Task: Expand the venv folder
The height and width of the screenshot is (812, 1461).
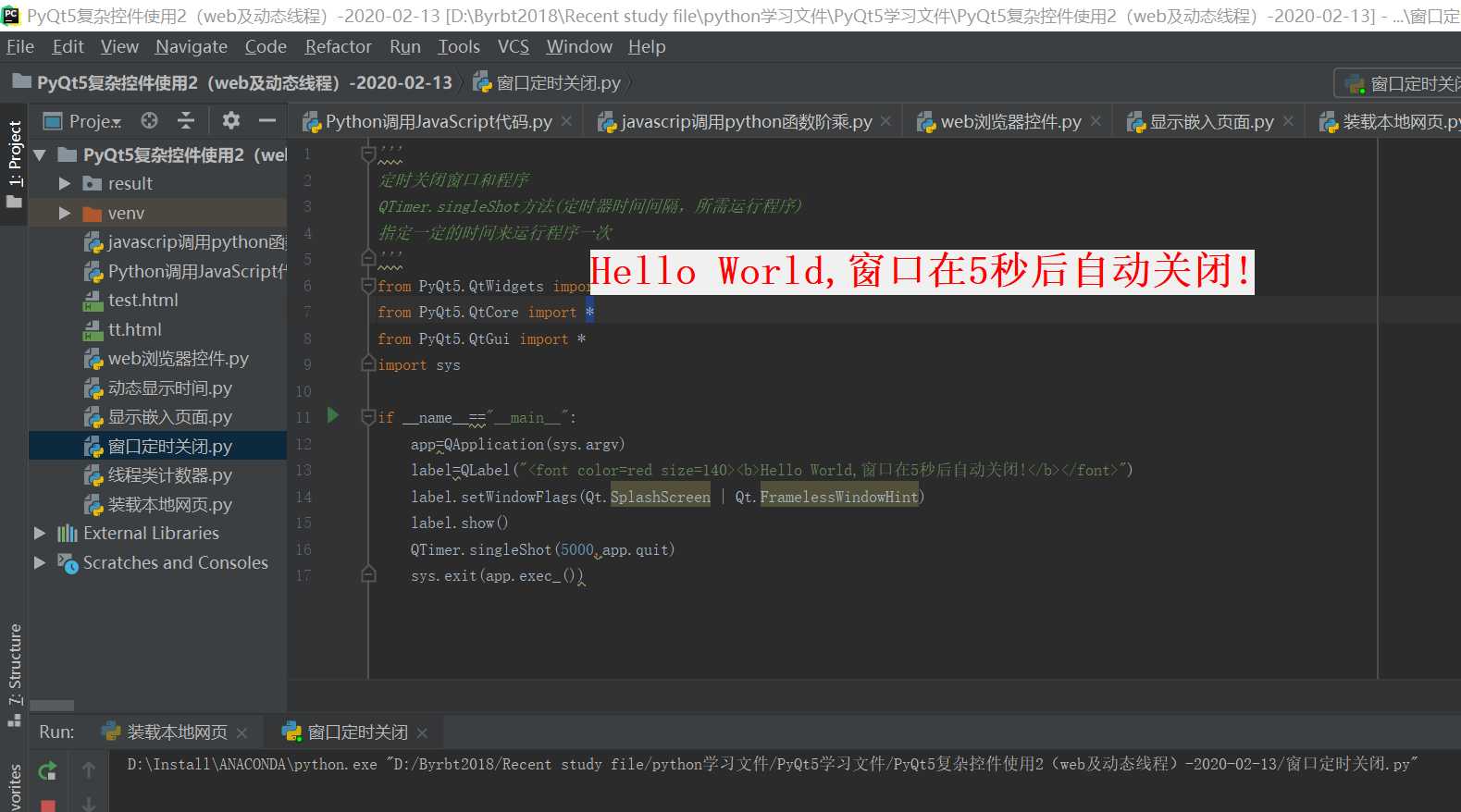Action: (x=65, y=213)
